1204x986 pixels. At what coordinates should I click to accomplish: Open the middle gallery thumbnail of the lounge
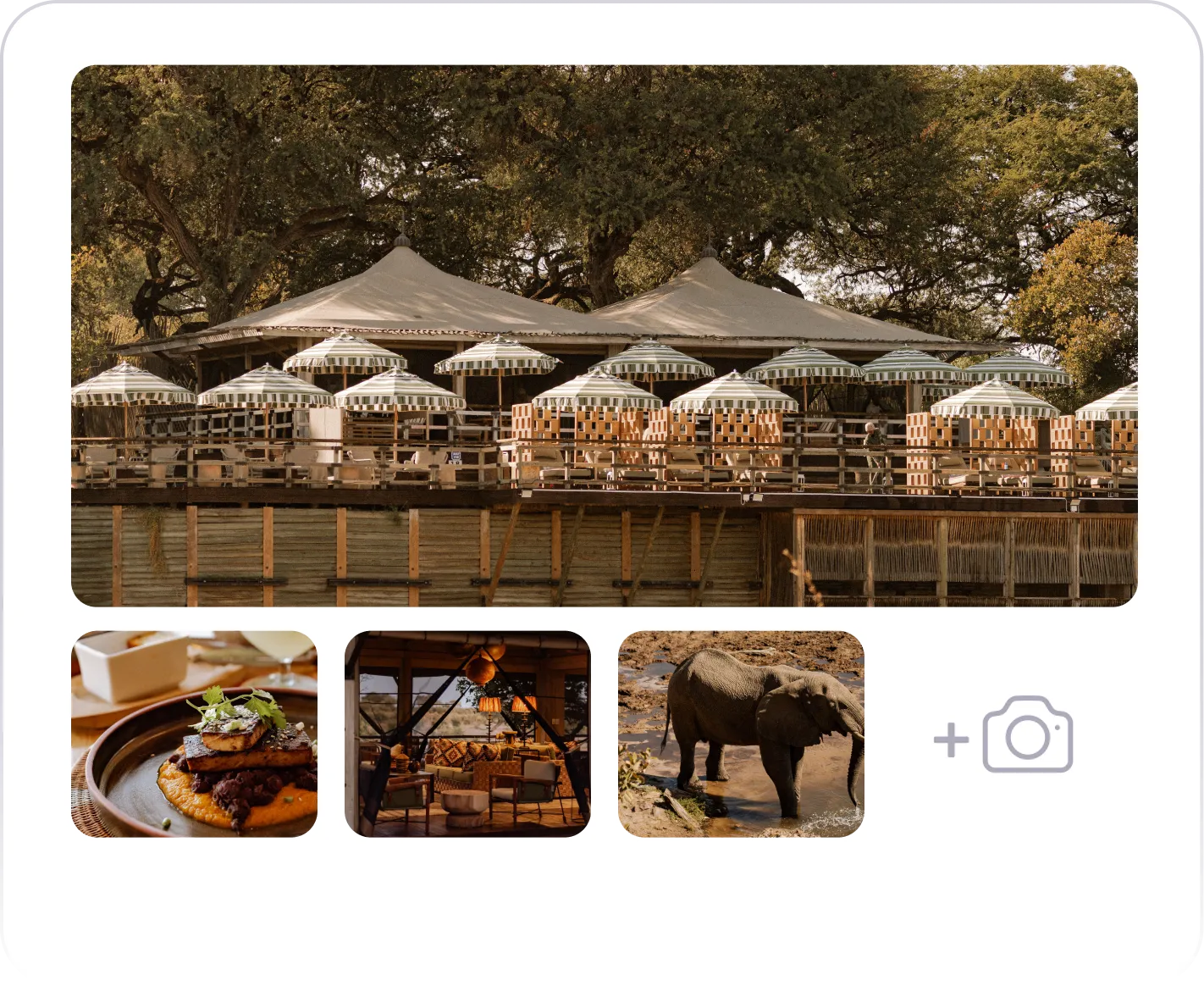tap(467, 734)
